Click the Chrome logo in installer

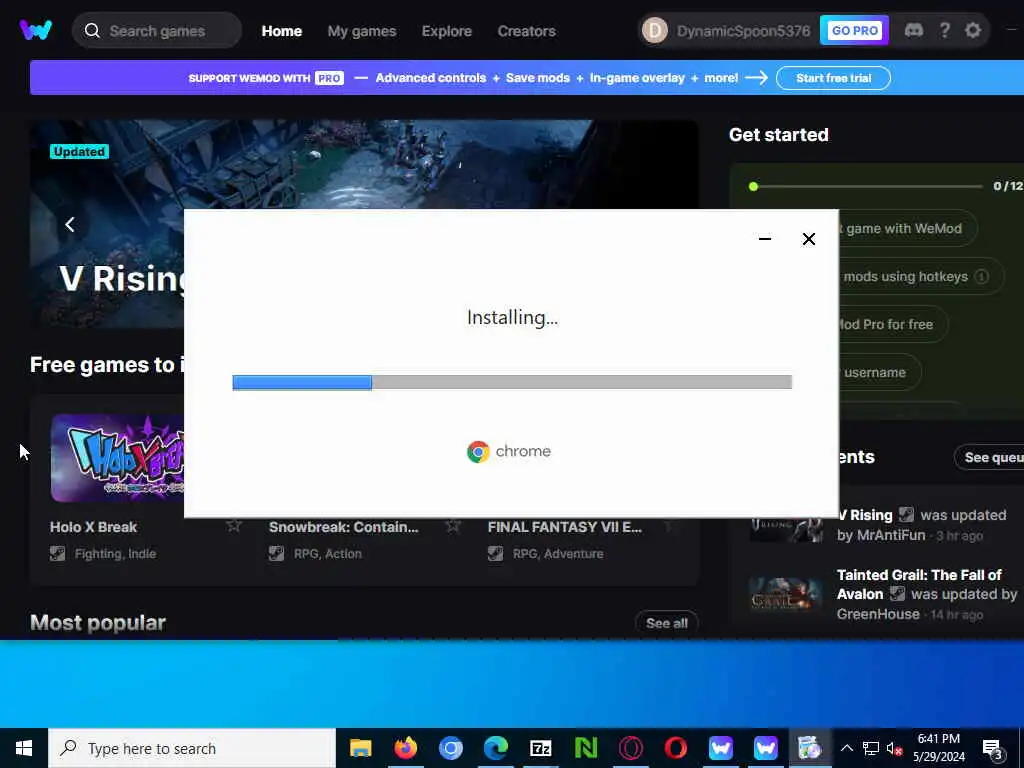point(478,451)
